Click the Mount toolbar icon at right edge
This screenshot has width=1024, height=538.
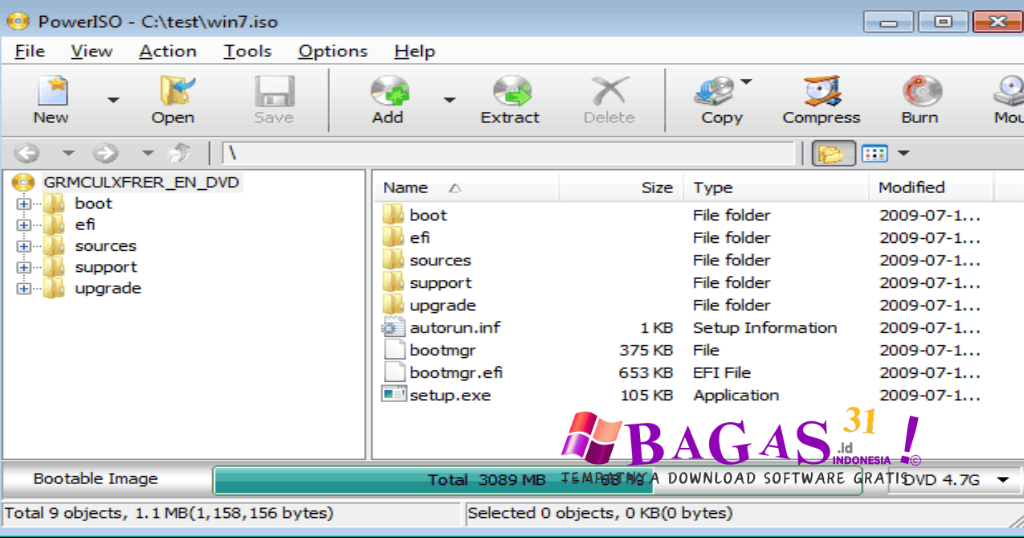pyautogui.click(x=1009, y=91)
